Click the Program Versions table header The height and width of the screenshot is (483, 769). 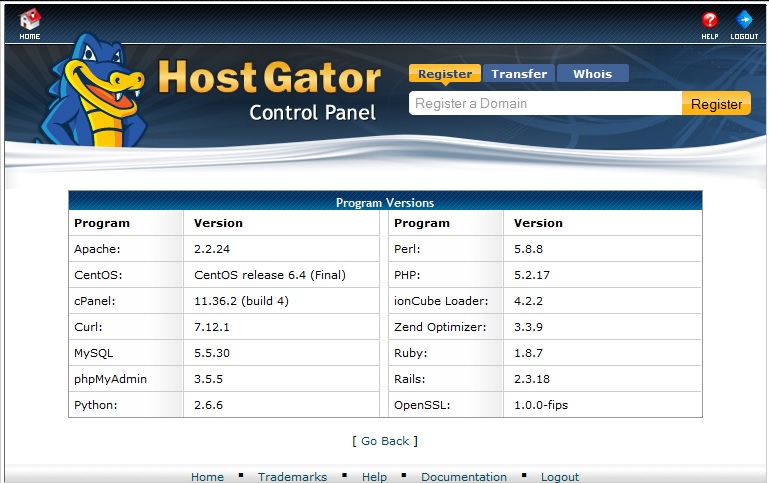pyautogui.click(x=385, y=202)
